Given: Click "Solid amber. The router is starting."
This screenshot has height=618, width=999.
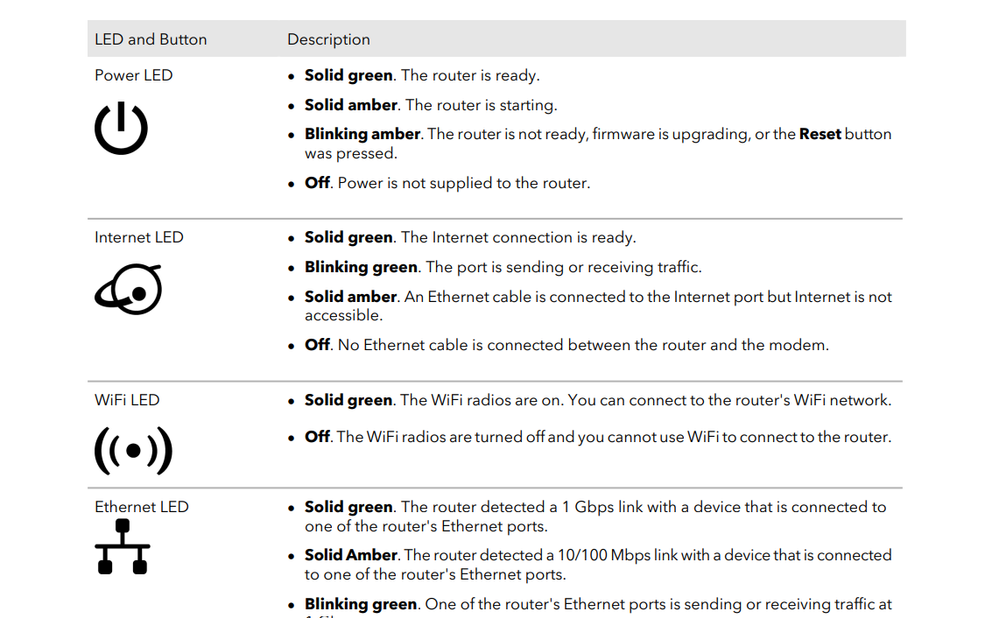Looking at the screenshot, I should [x=430, y=105].
